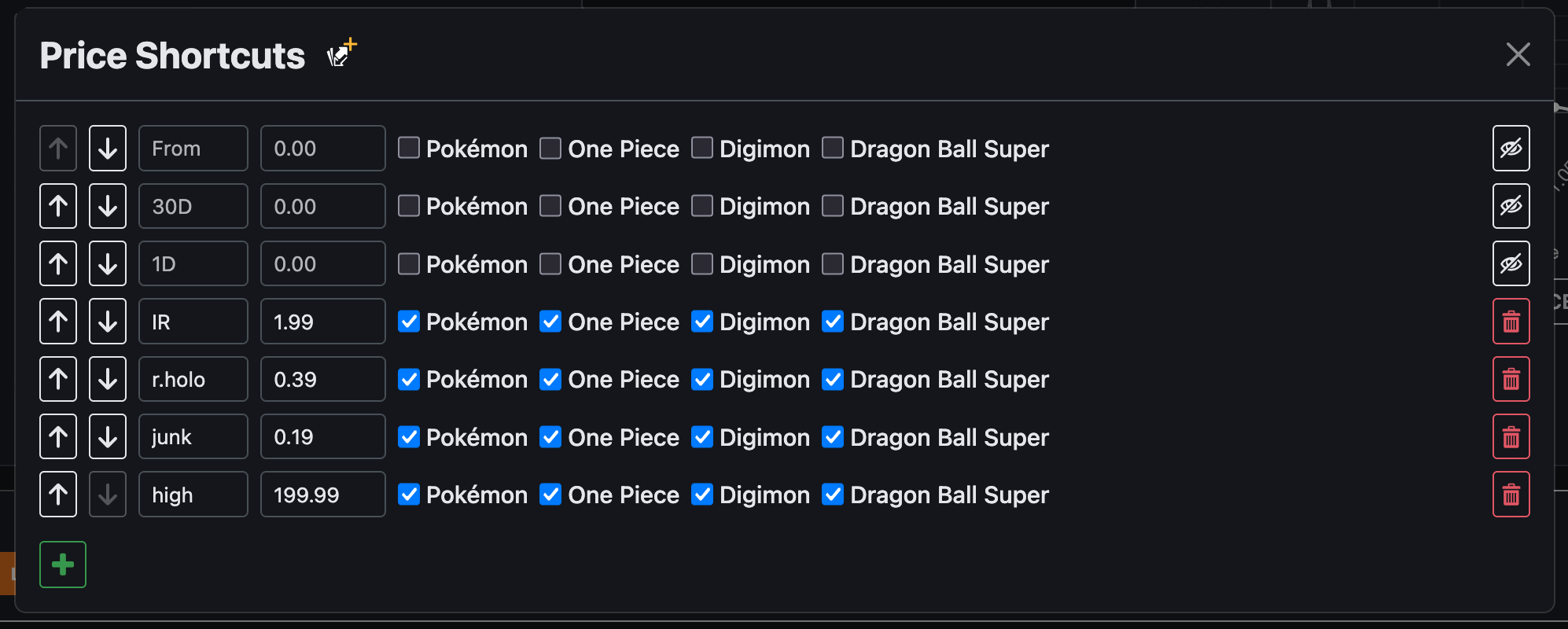Remove the junk shortcut with trash icon
This screenshot has width=1568, height=629.
[1511, 436]
